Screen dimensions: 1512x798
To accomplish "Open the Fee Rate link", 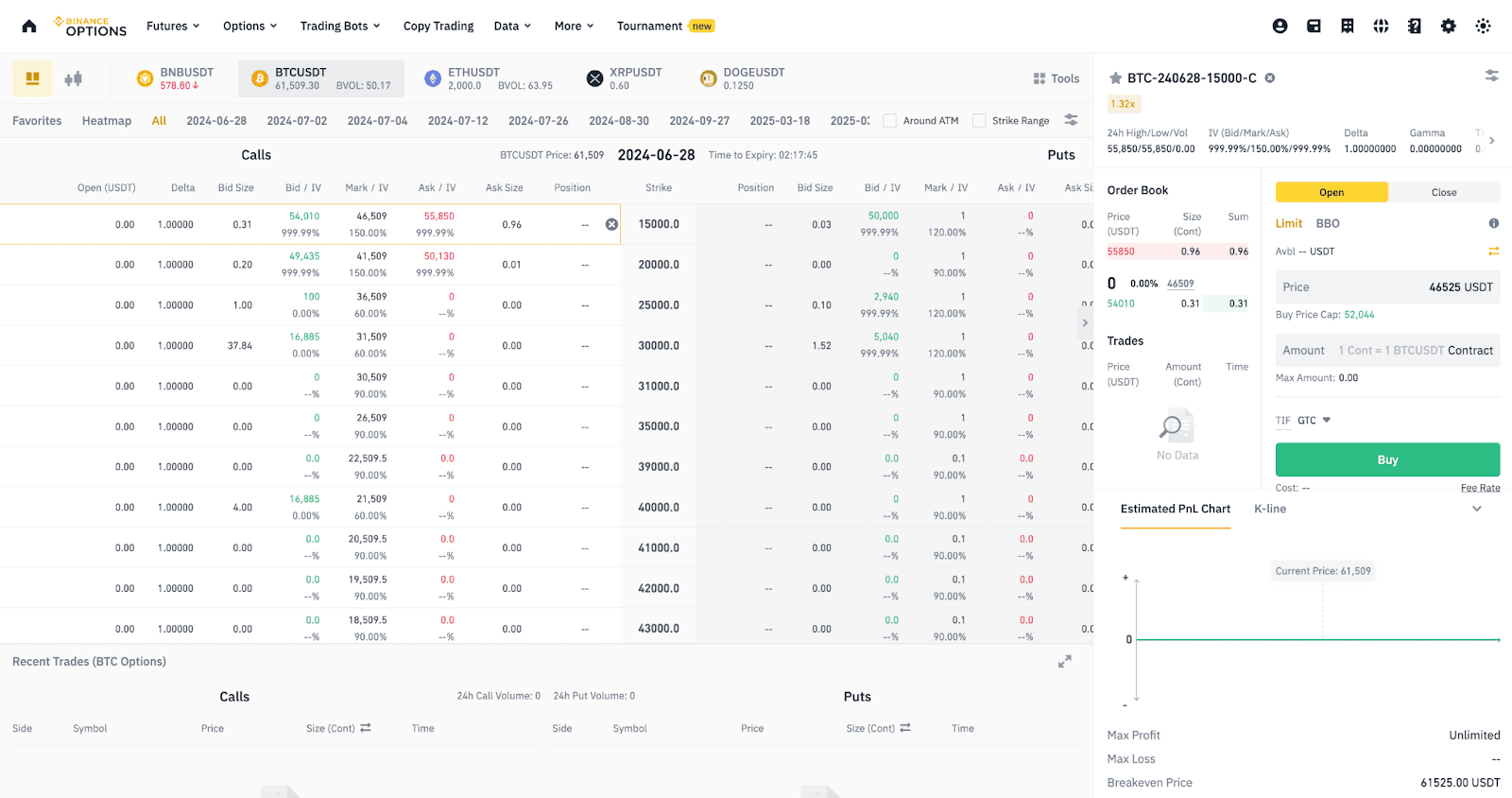I will pyautogui.click(x=1480, y=488).
